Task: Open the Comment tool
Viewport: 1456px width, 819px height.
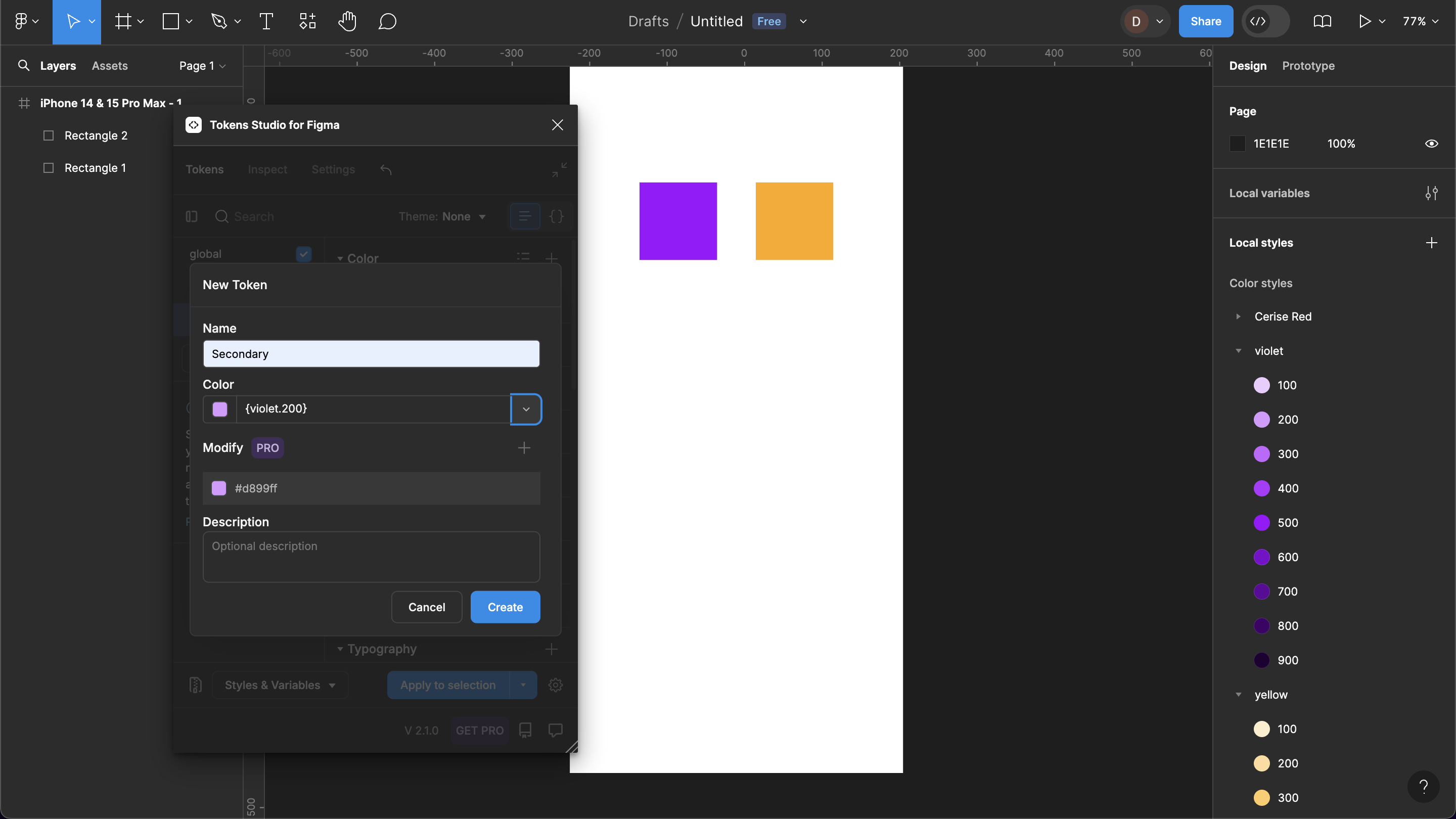Action: tap(387, 21)
